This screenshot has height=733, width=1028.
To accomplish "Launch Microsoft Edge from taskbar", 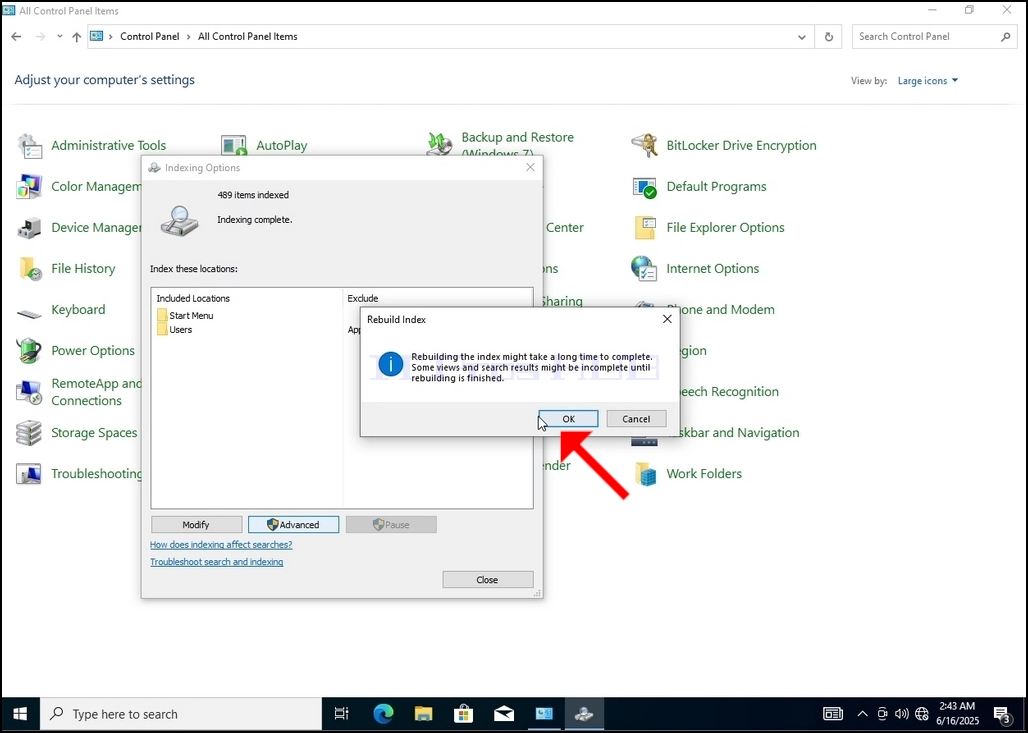I will coord(383,714).
